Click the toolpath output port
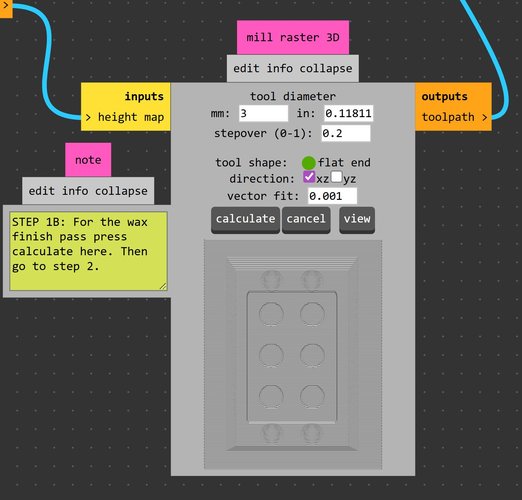This screenshot has height=500, width=522. (455, 117)
